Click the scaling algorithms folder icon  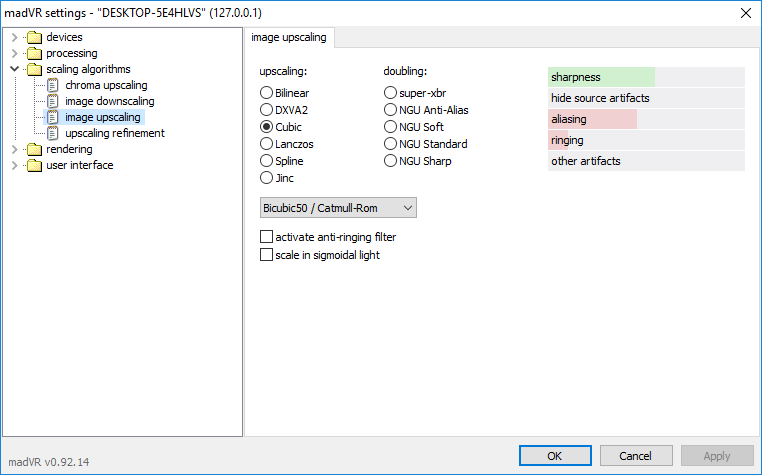pyautogui.click(x=35, y=70)
